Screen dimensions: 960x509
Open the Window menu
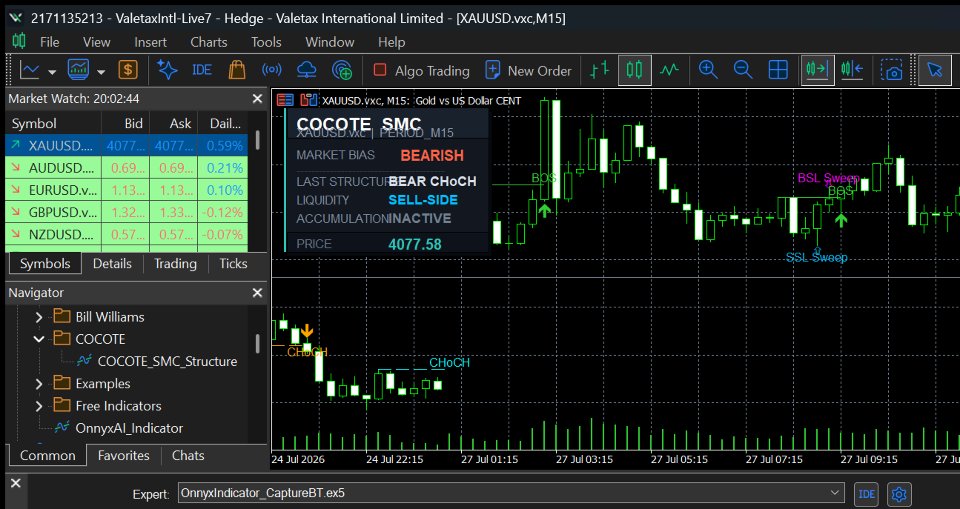point(330,42)
